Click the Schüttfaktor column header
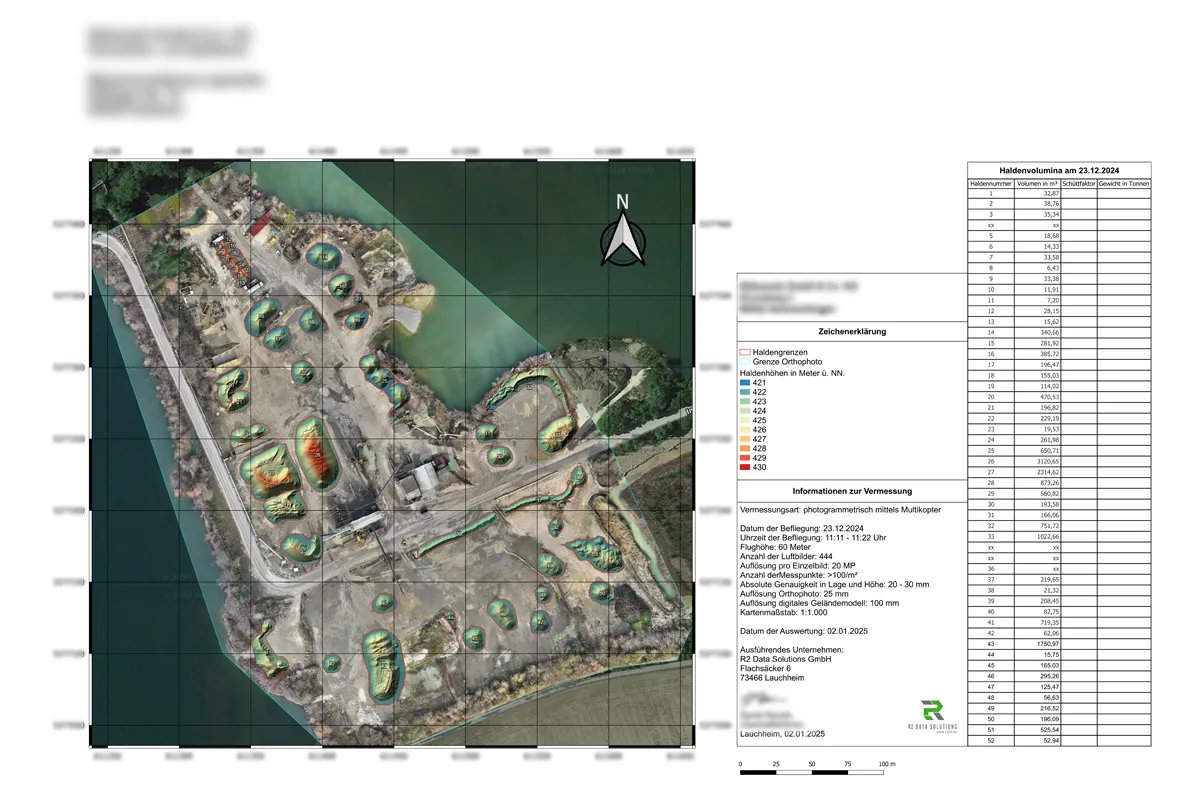The width and height of the screenshot is (1200, 800). pos(1079,183)
